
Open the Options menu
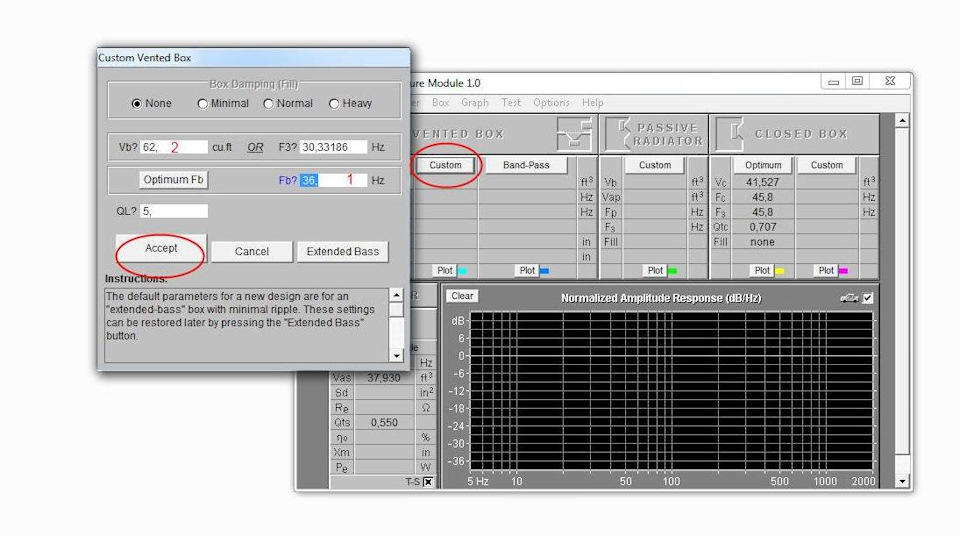pos(551,102)
